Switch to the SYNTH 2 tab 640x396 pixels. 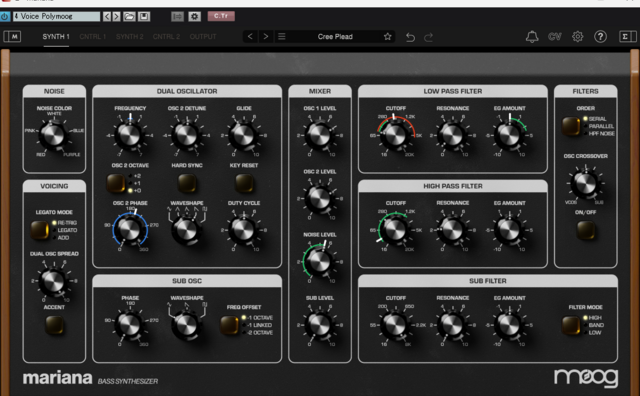[129, 37]
